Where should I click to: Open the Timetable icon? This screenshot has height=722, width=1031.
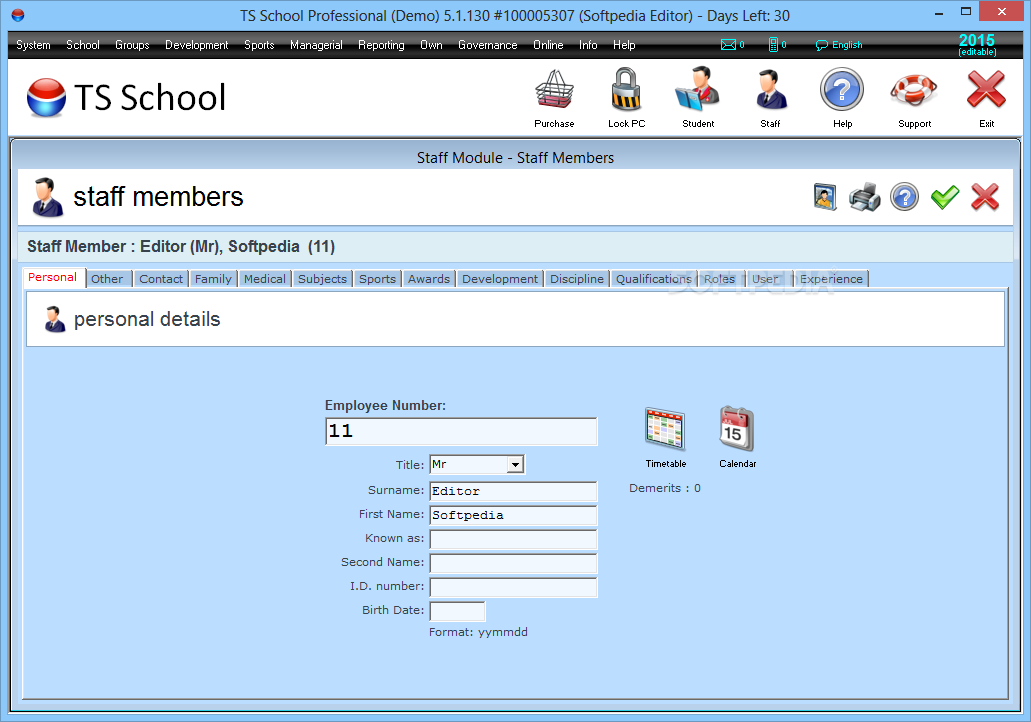tap(665, 429)
